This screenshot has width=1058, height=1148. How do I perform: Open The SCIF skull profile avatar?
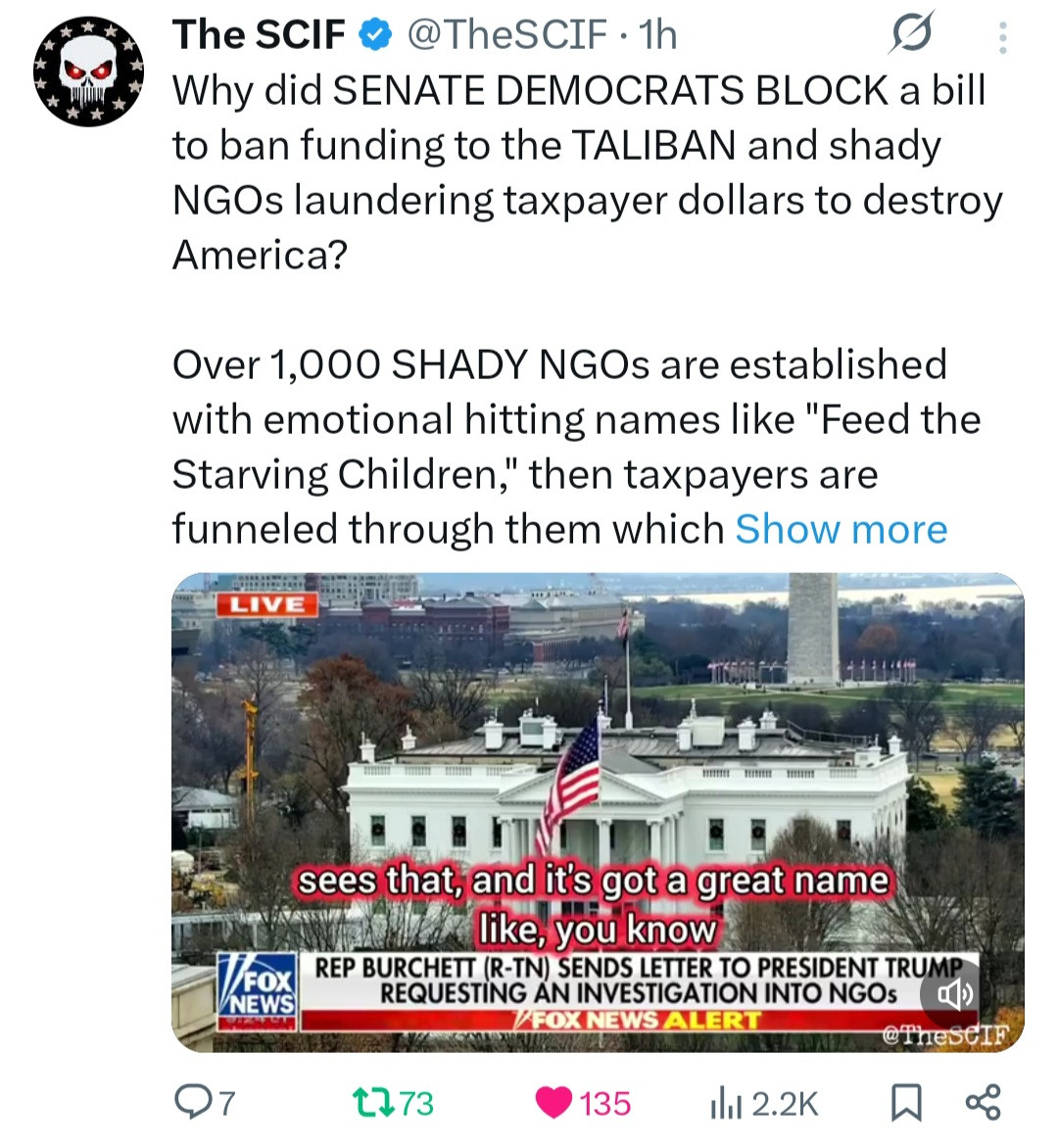click(88, 72)
